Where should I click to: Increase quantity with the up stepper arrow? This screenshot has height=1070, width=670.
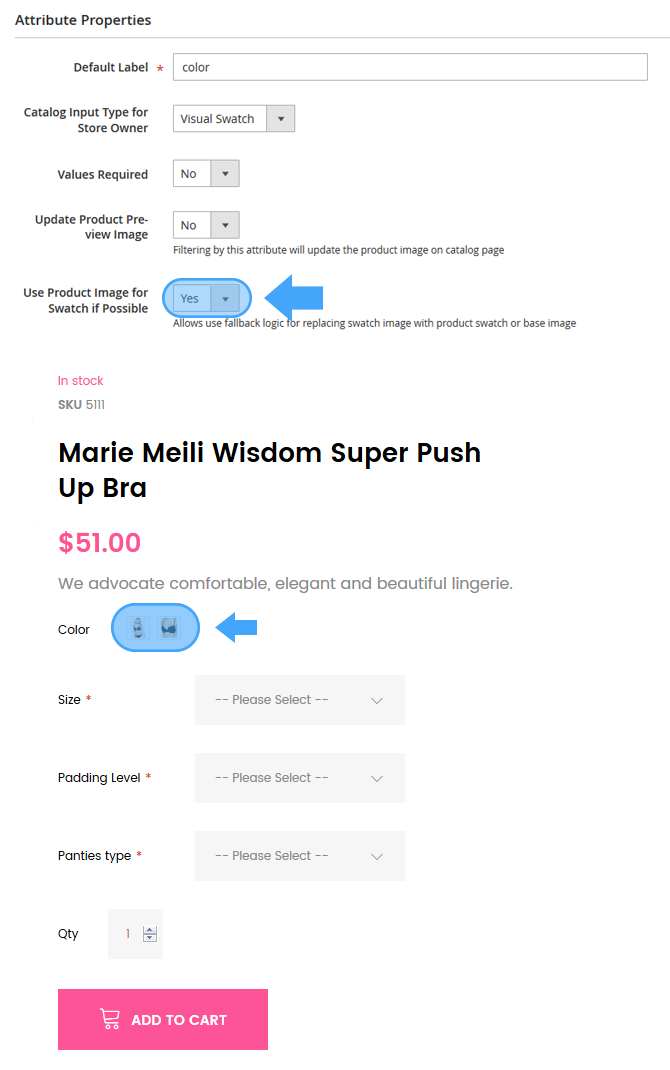click(x=150, y=930)
